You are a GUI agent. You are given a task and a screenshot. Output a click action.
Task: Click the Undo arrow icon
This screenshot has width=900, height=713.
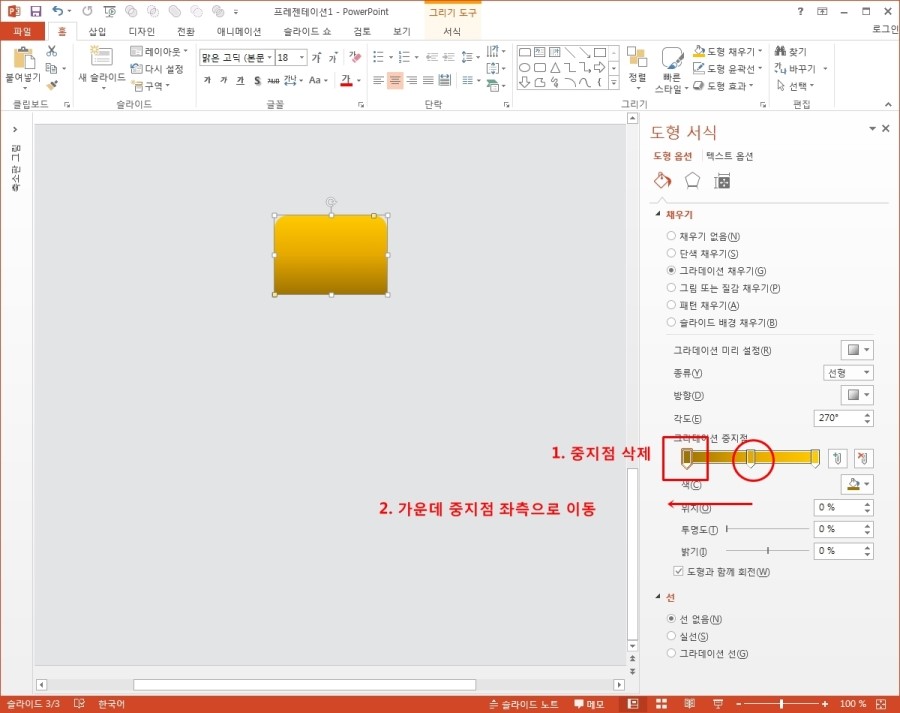point(57,11)
